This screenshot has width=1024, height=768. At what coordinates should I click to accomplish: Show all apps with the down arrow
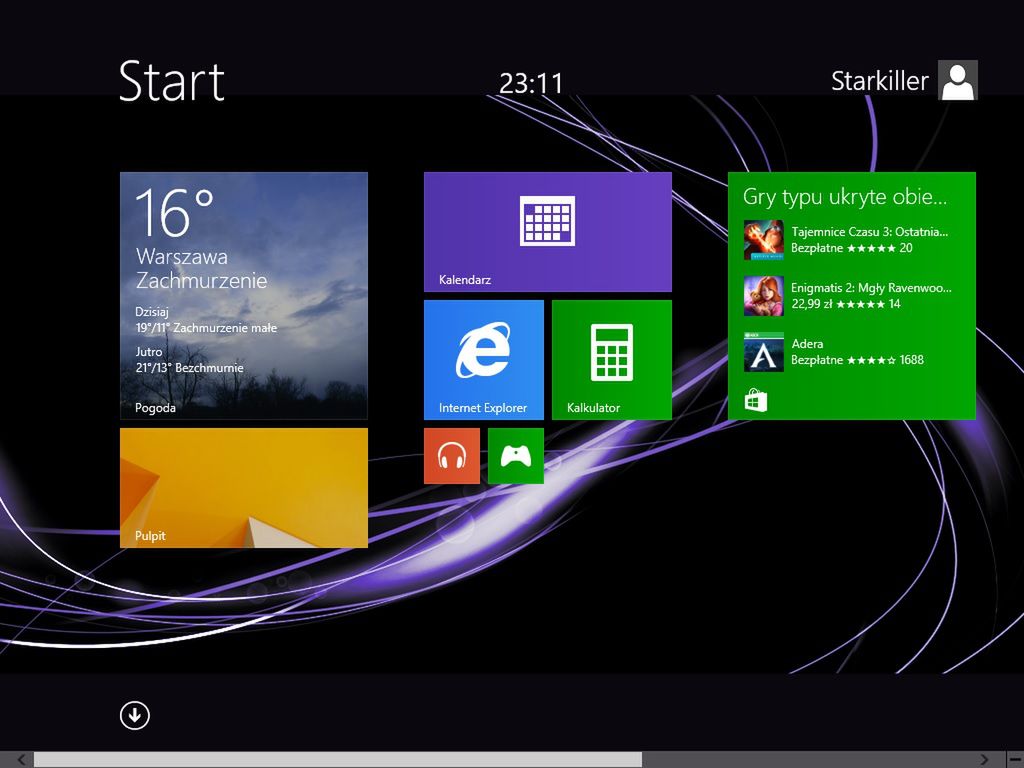point(135,715)
